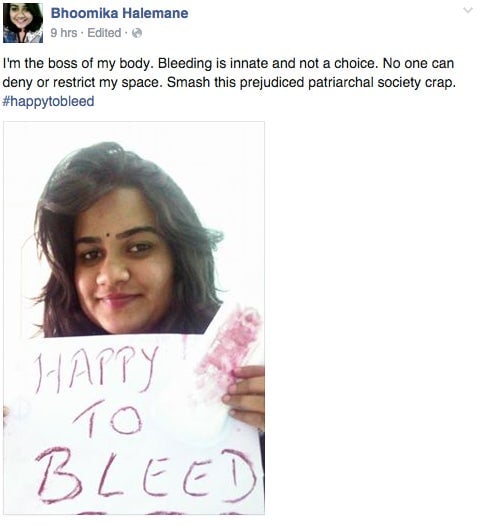Viewport: 483px width, 525px height.
Task: Open the 9 hrs timestamp permalink
Action: [64, 33]
